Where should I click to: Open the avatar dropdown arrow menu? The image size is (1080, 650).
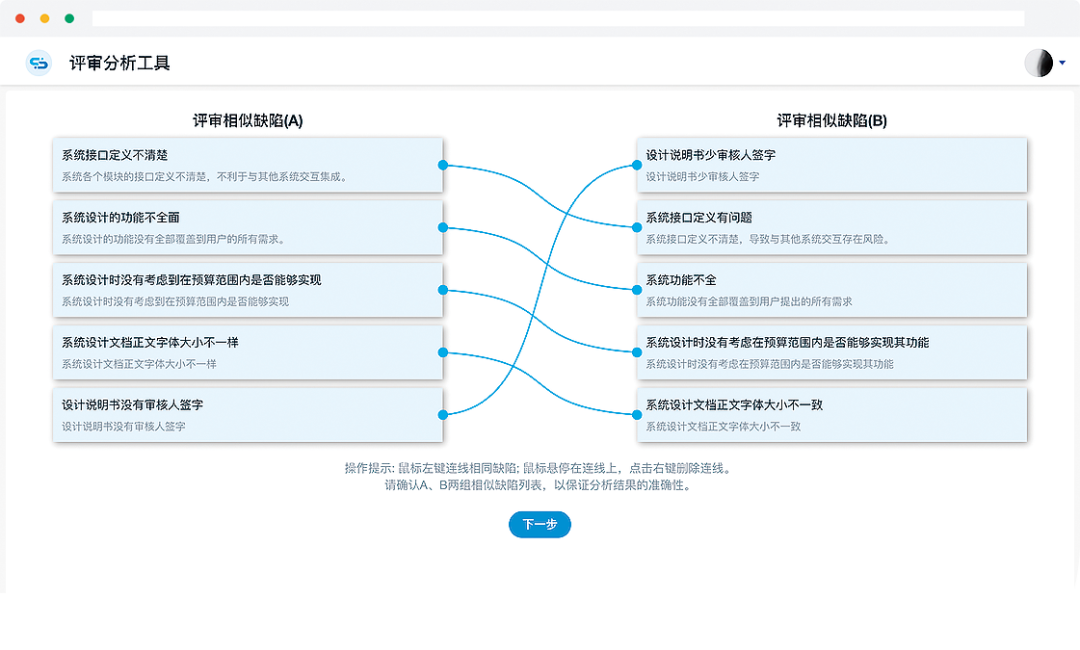[1060, 62]
